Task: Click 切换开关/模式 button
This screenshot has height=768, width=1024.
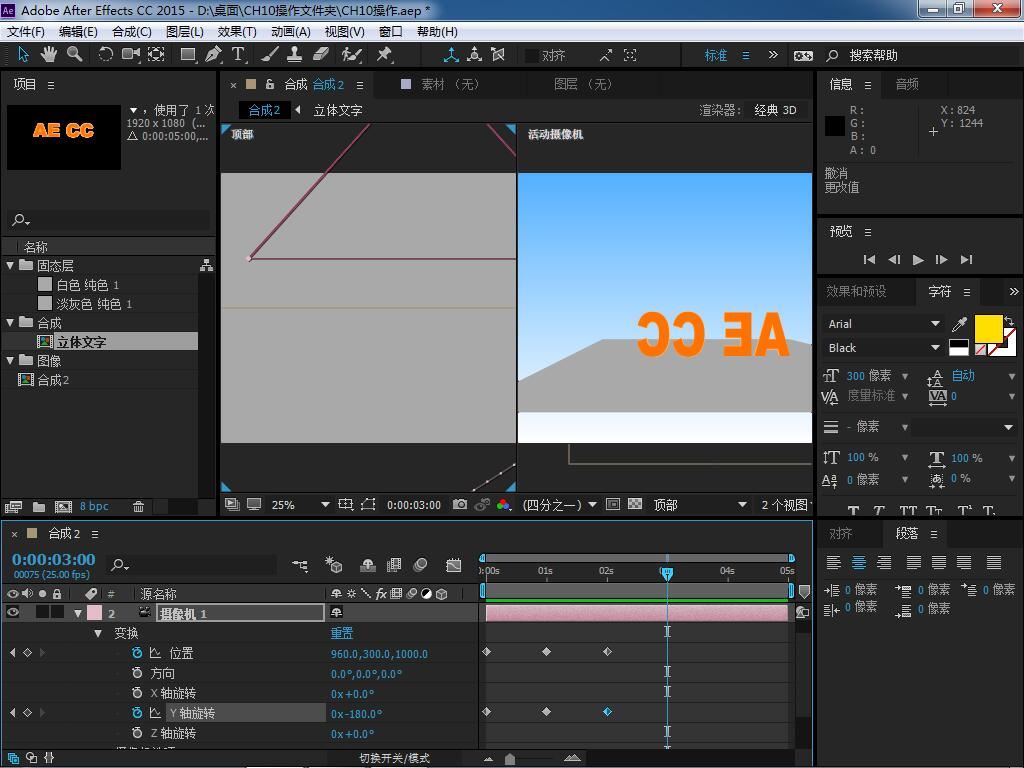Action: pyautogui.click(x=394, y=758)
